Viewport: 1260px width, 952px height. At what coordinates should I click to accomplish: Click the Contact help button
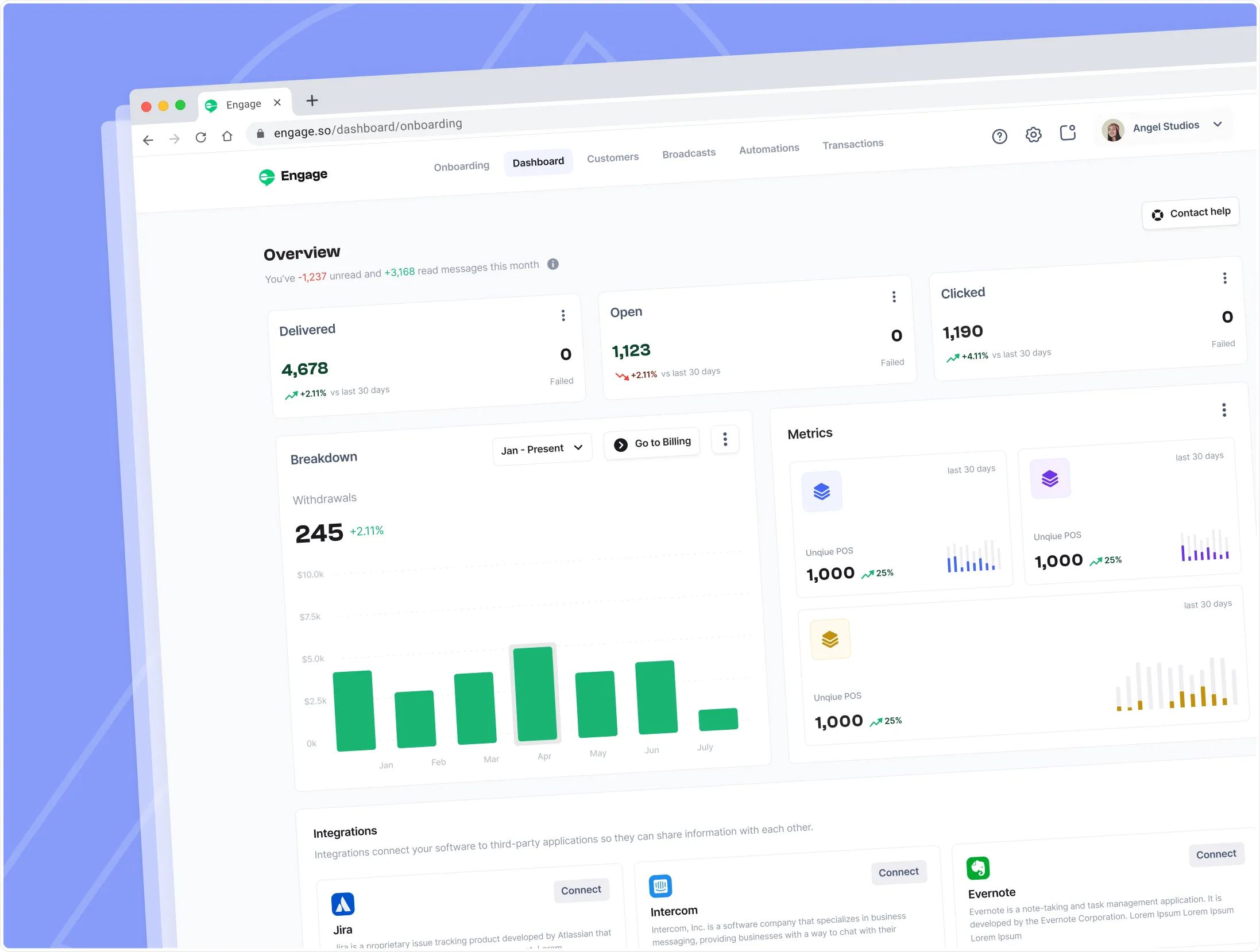pyautogui.click(x=1191, y=213)
